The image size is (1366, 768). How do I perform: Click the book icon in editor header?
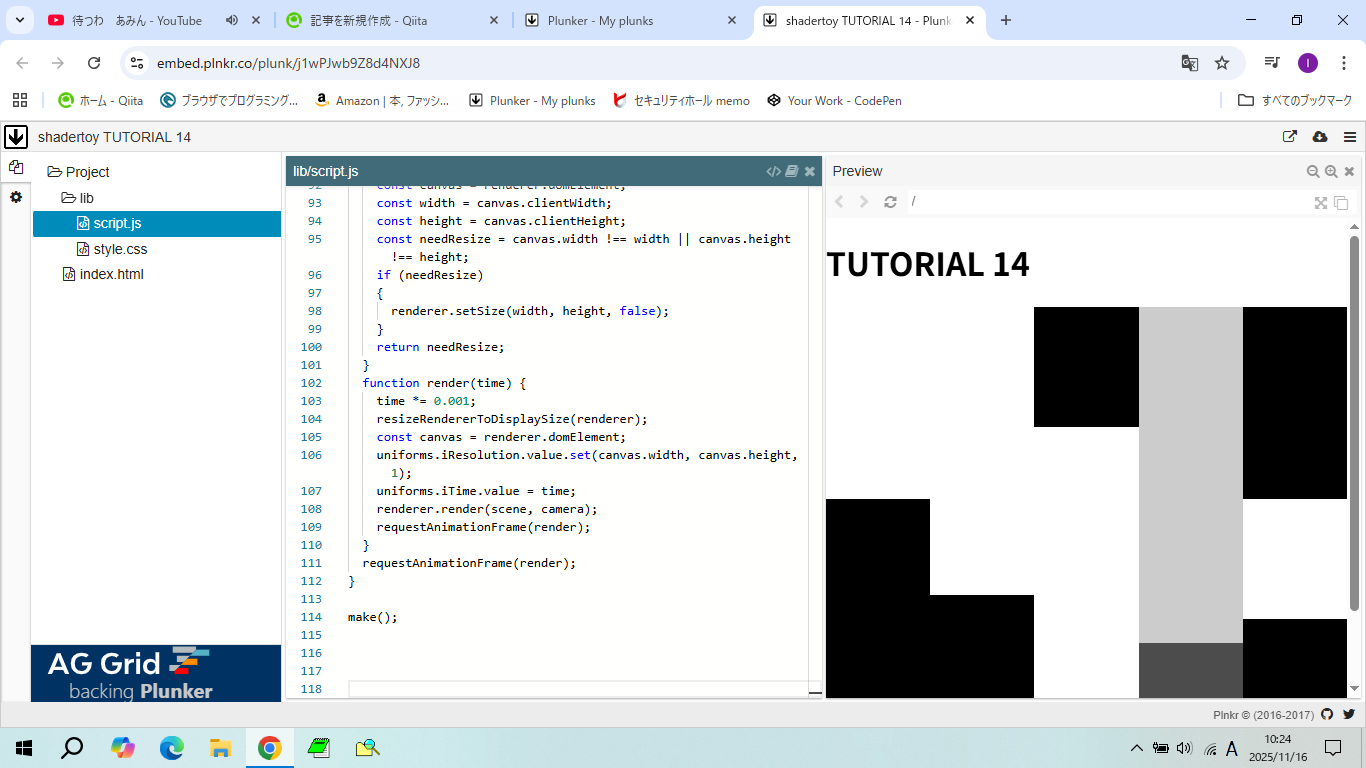click(x=792, y=171)
